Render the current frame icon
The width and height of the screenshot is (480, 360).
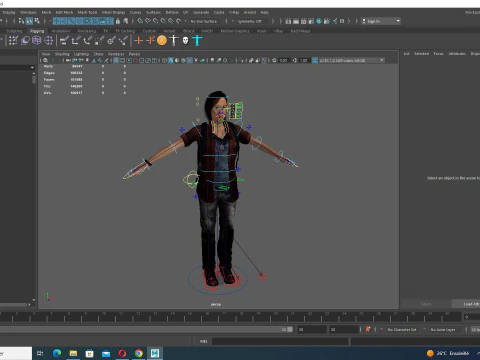296,21
